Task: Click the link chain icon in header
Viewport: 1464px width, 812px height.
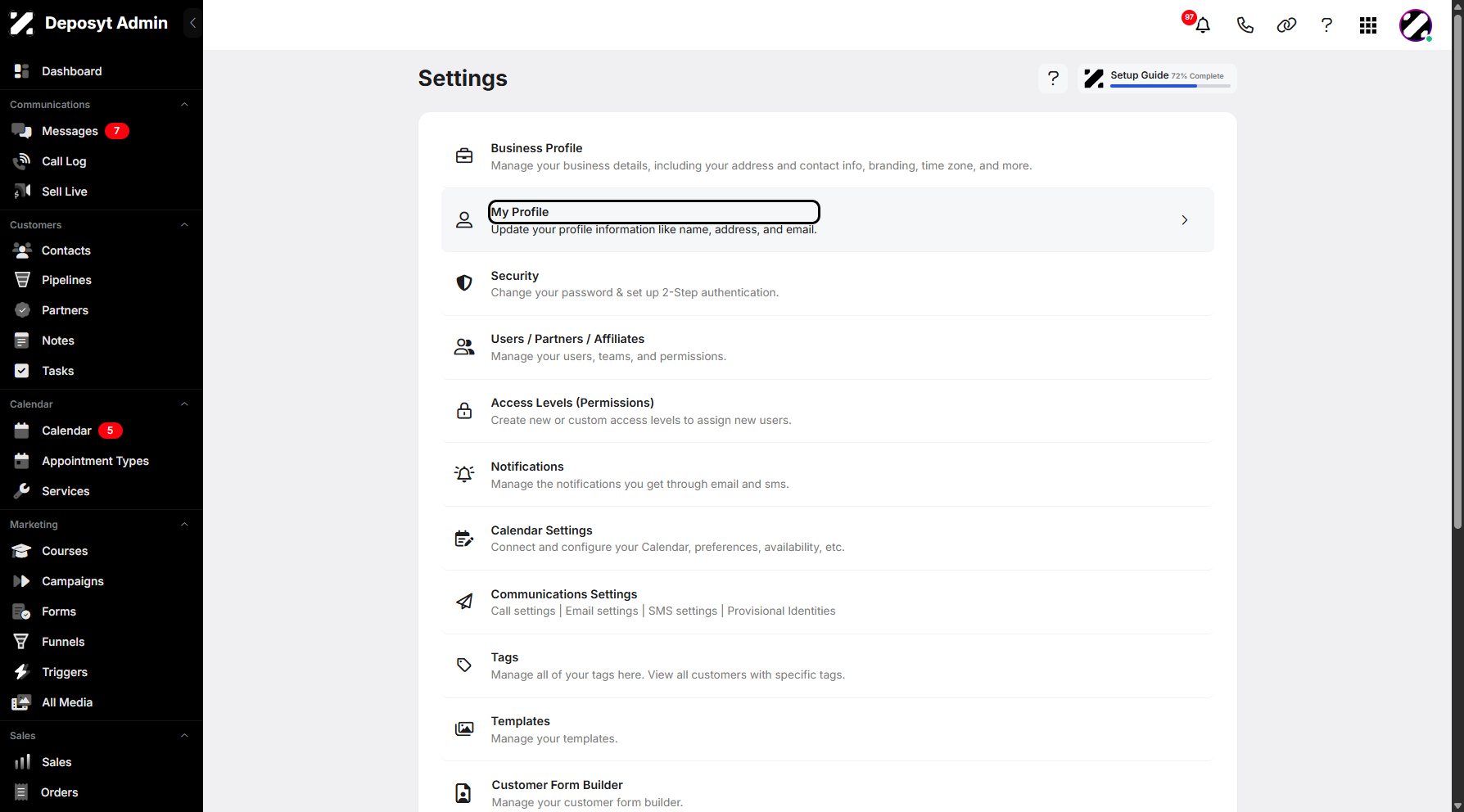Action: 1286,25
